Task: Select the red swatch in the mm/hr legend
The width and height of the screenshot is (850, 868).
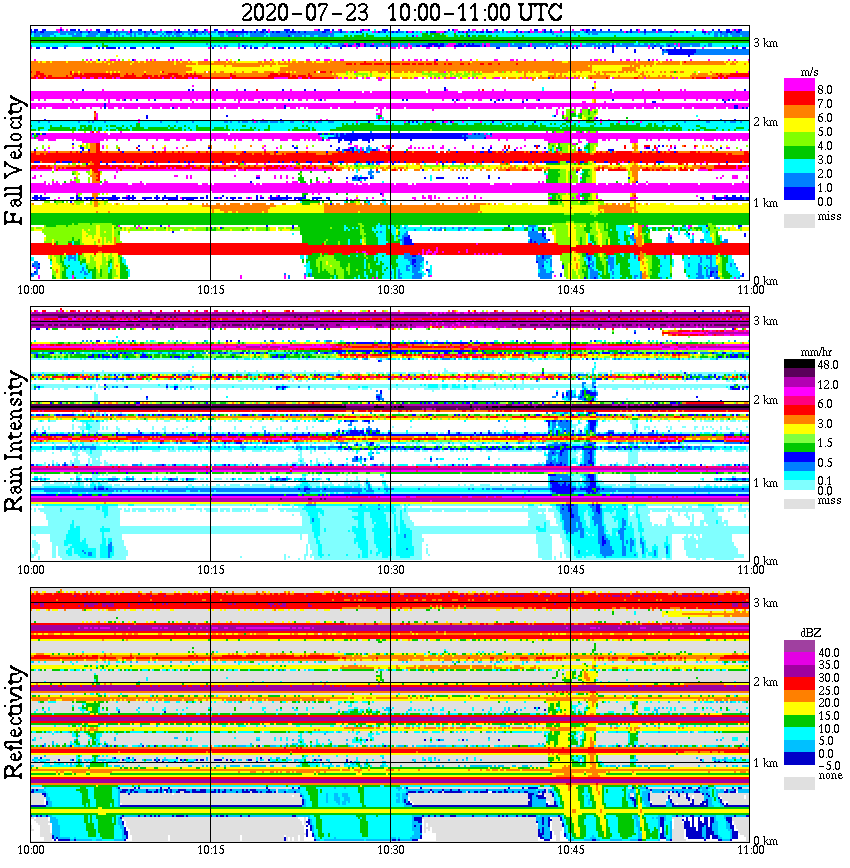Action: (x=799, y=410)
